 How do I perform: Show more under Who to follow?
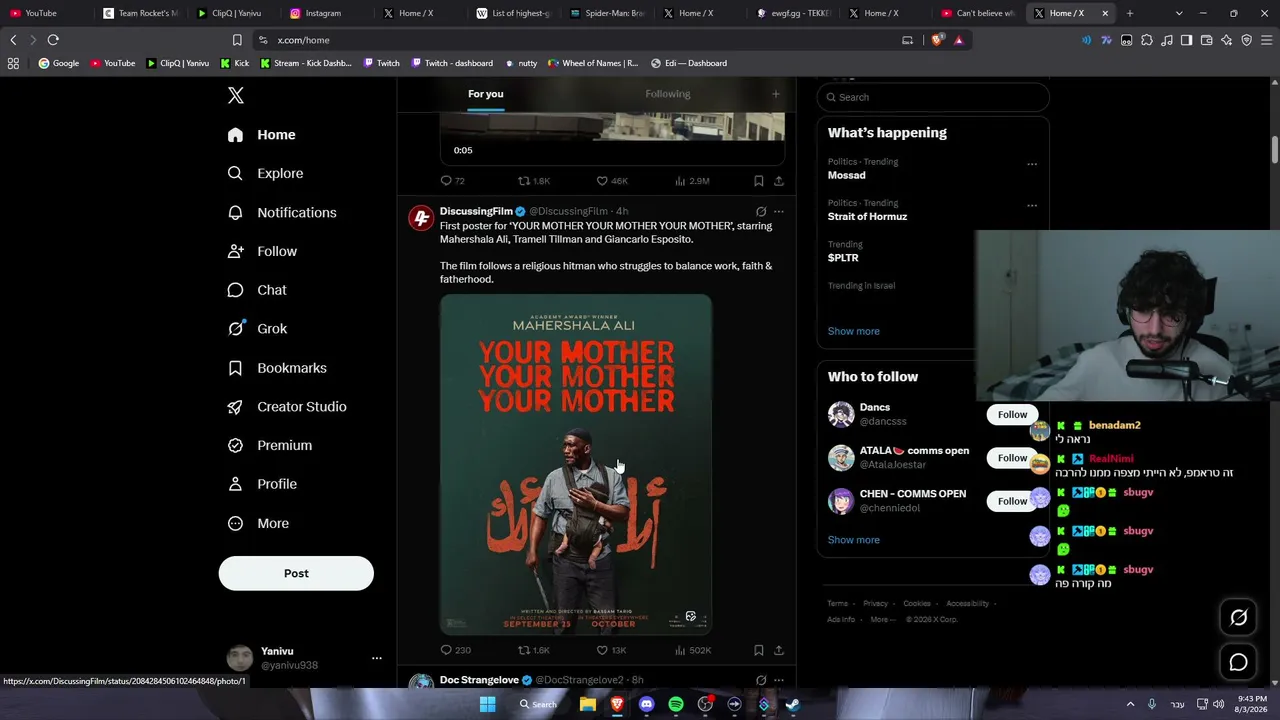click(x=854, y=540)
